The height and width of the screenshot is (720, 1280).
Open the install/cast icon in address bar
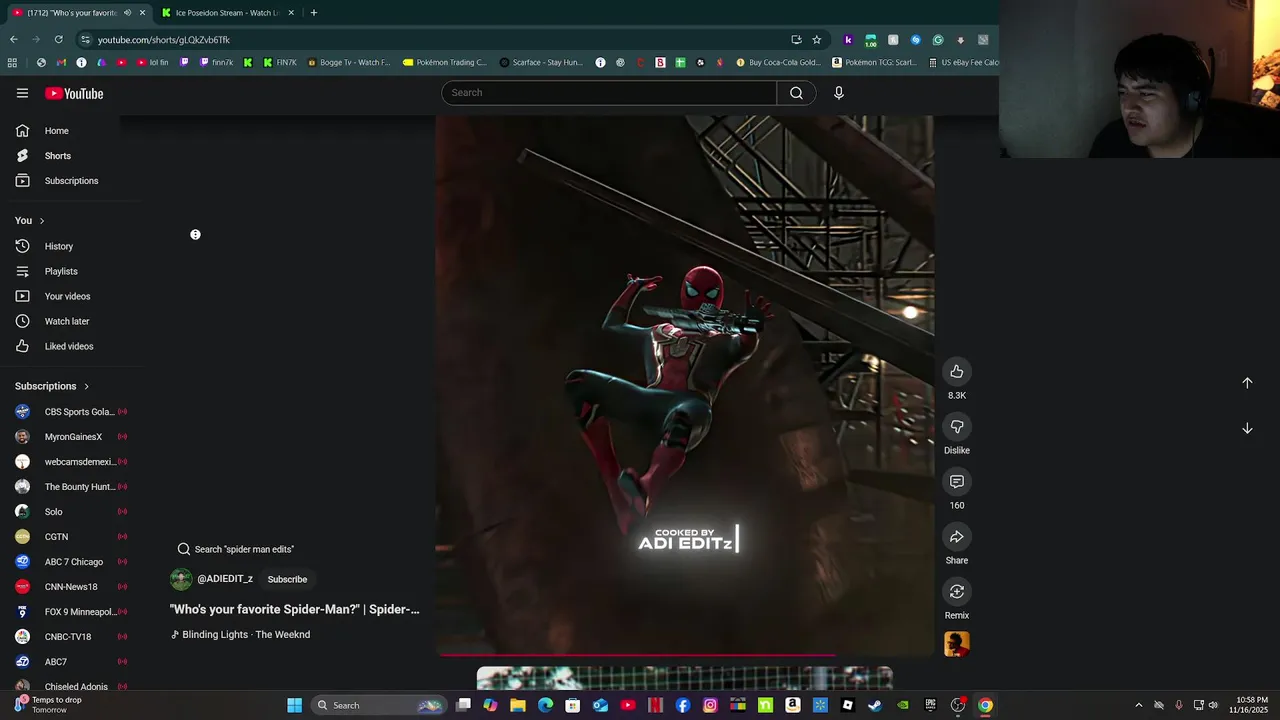click(796, 40)
